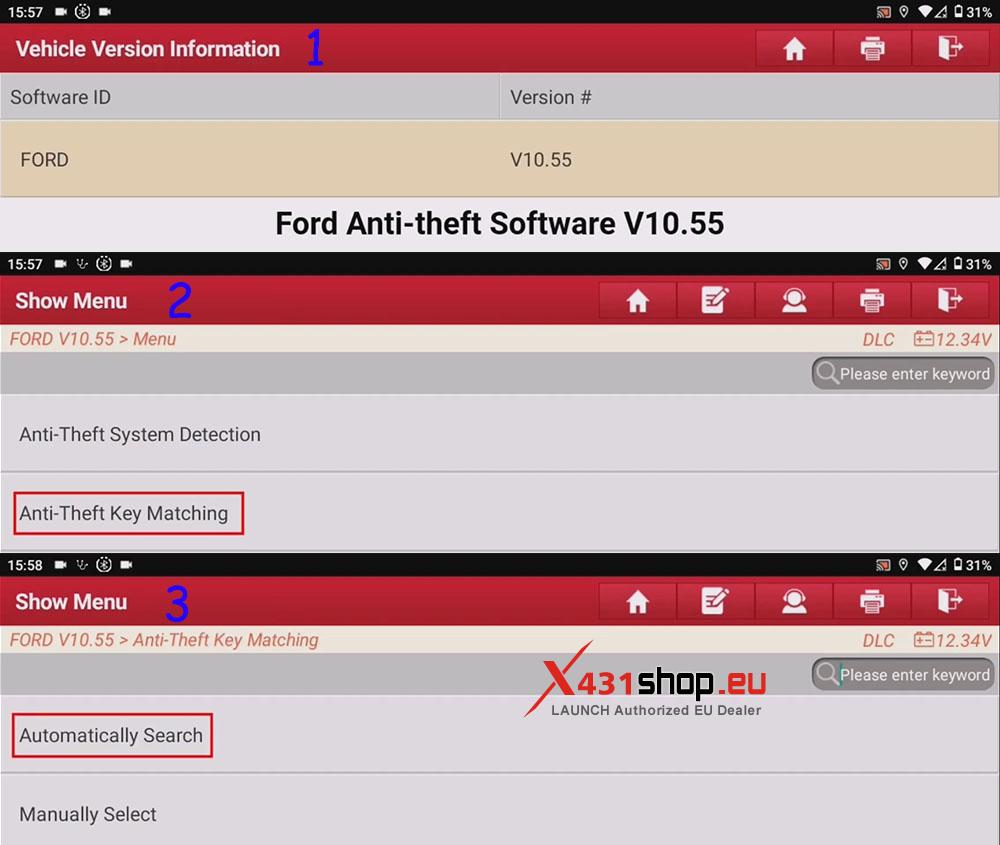Tap FORD V10.55 > Anti-Theft Key Matching breadcrumb
The width and height of the screenshot is (1000, 845).
click(x=164, y=640)
